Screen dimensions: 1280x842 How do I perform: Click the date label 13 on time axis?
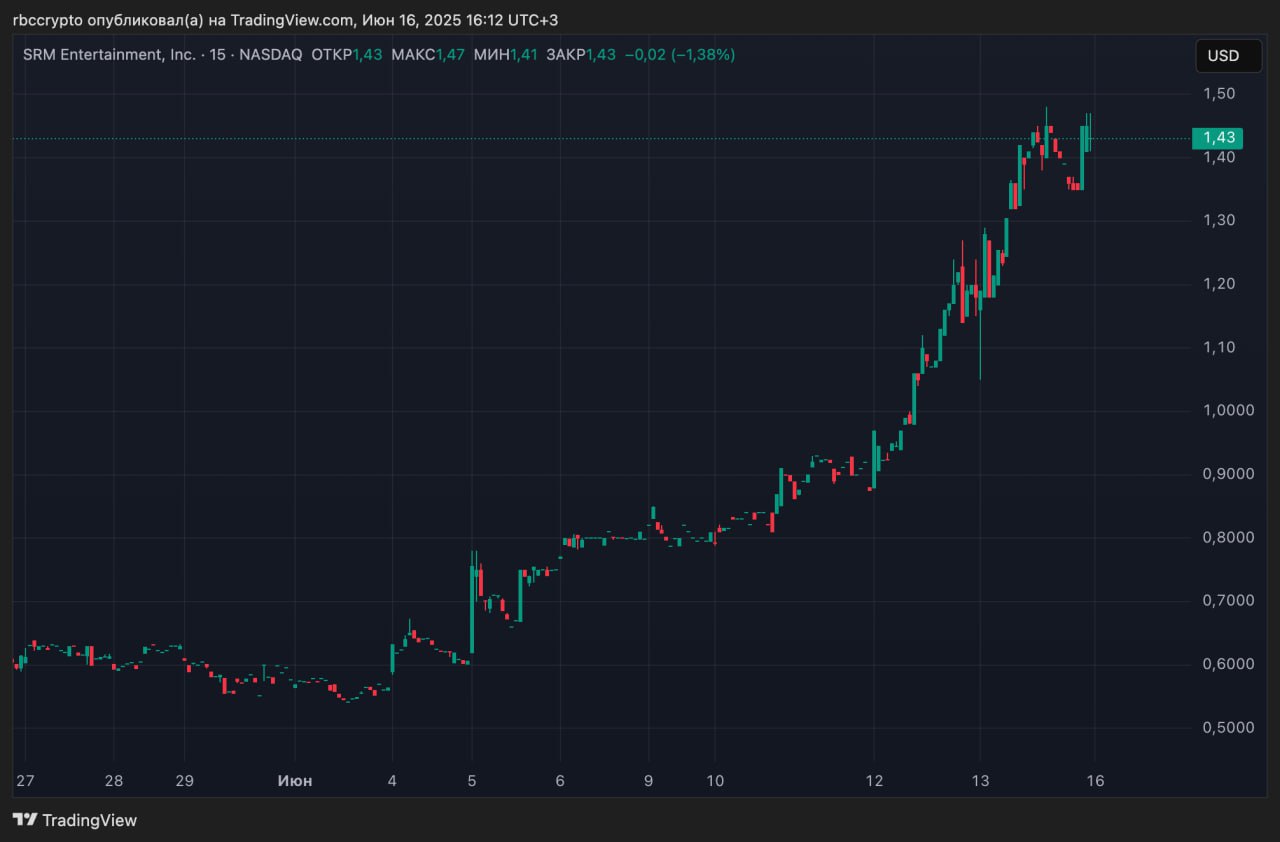click(981, 781)
